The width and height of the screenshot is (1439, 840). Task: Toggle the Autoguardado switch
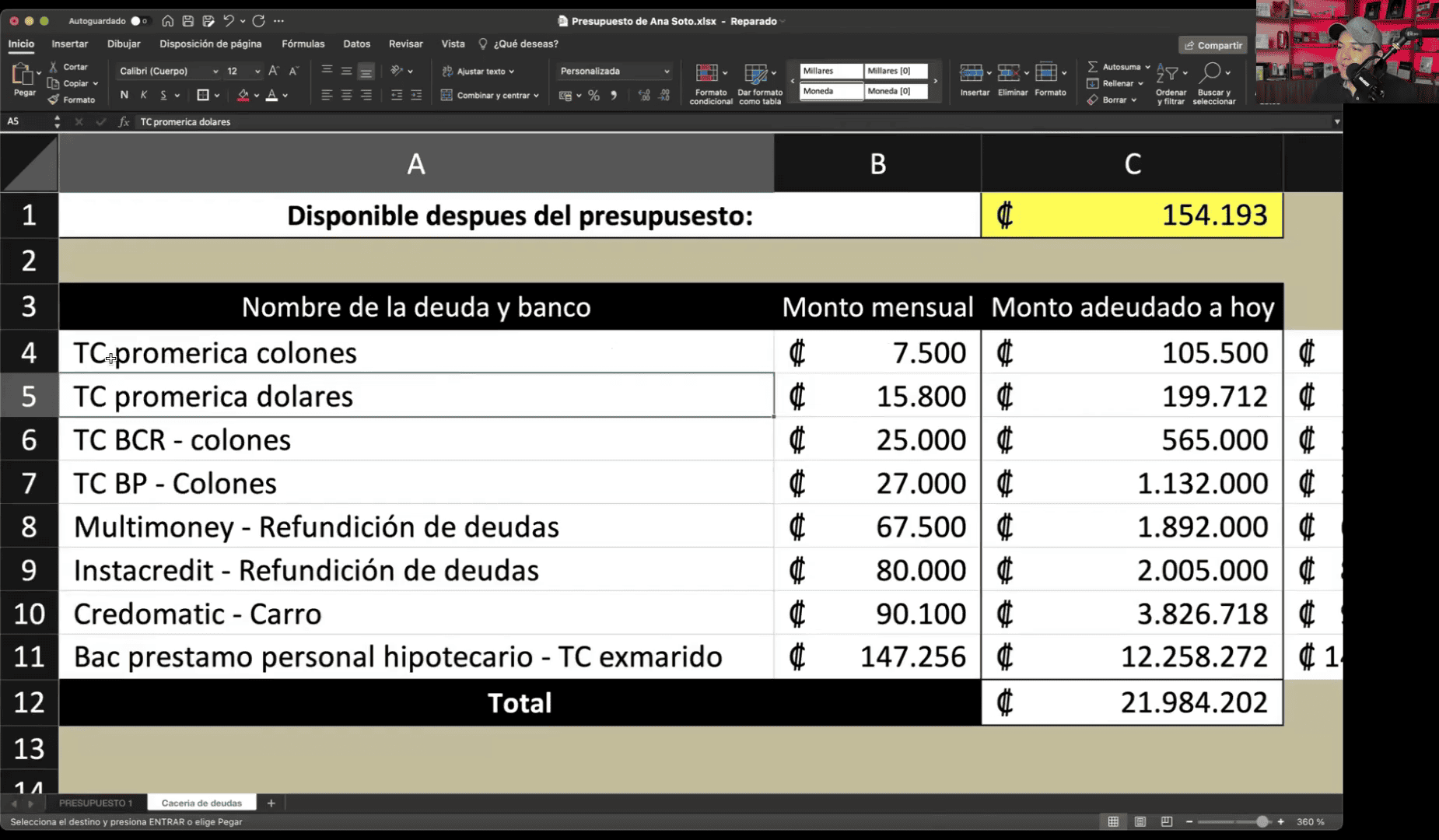tap(138, 21)
